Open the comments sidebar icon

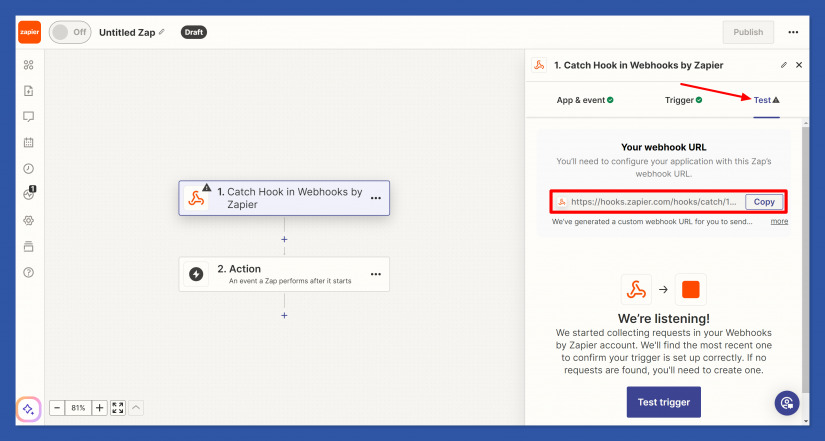coord(29,116)
